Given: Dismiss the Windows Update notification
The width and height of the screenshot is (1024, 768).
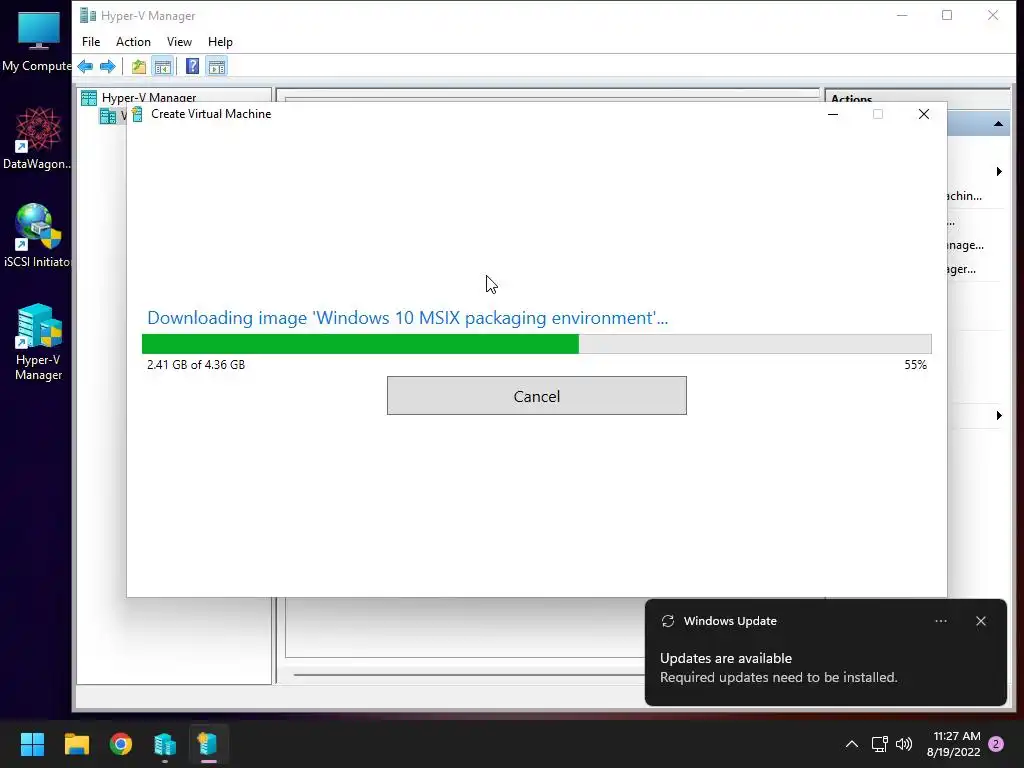Looking at the screenshot, I should coord(981,621).
